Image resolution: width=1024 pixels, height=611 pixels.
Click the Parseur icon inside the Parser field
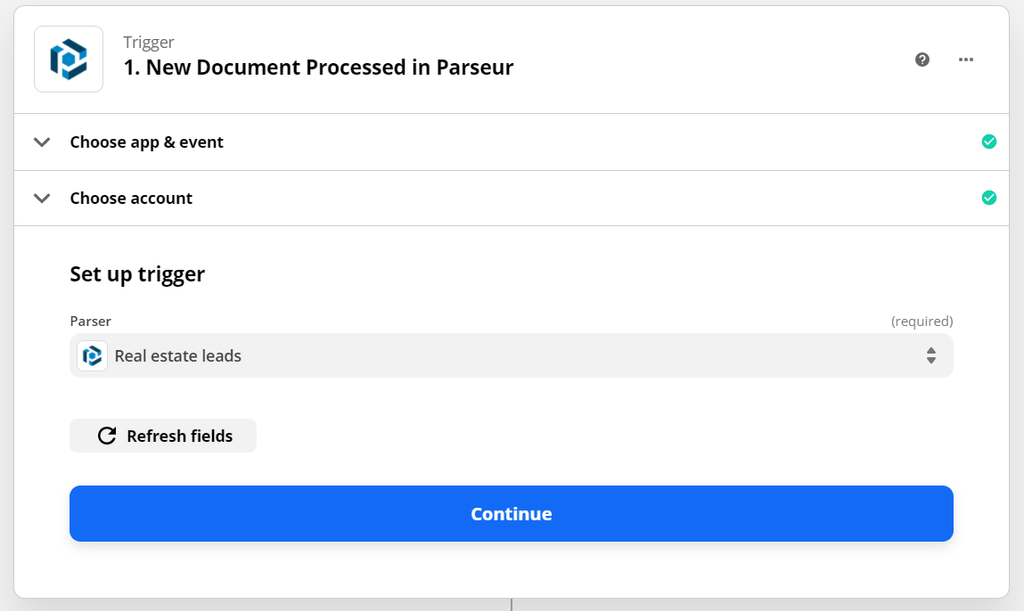click(91, 355)
